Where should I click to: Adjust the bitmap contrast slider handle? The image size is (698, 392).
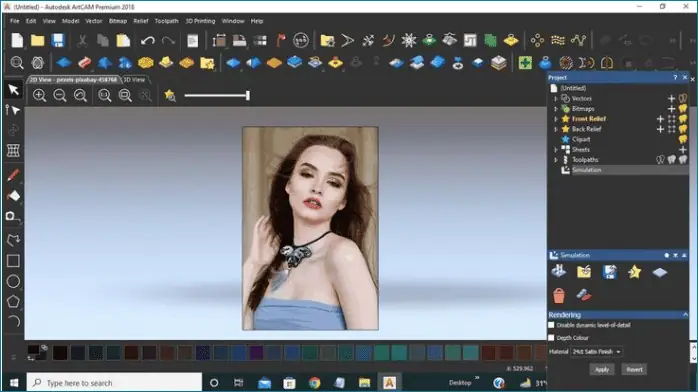pyautogui.click(x=248, y=95)
